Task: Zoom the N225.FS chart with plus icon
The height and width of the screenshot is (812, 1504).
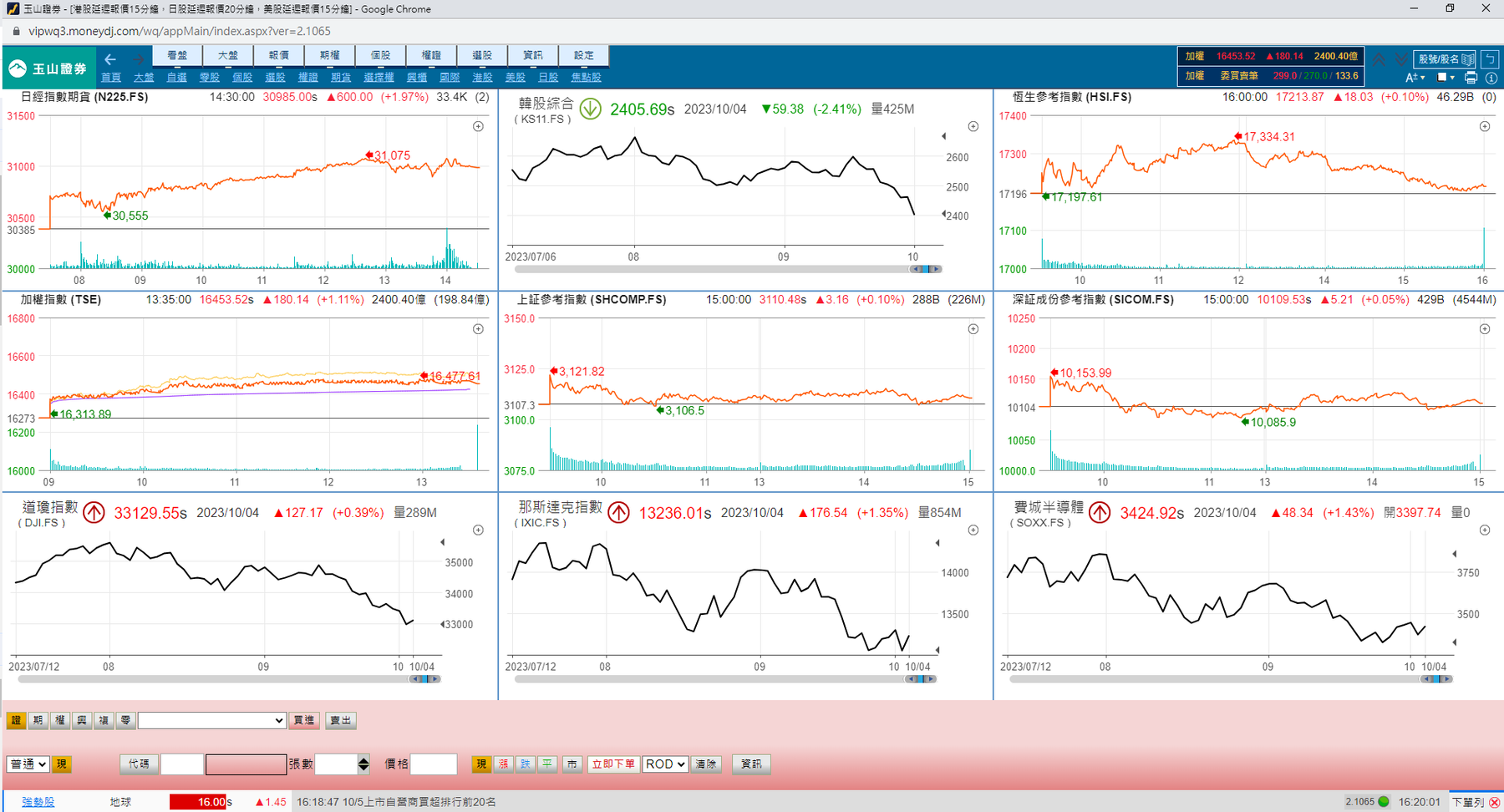Action: coord(478,127)
